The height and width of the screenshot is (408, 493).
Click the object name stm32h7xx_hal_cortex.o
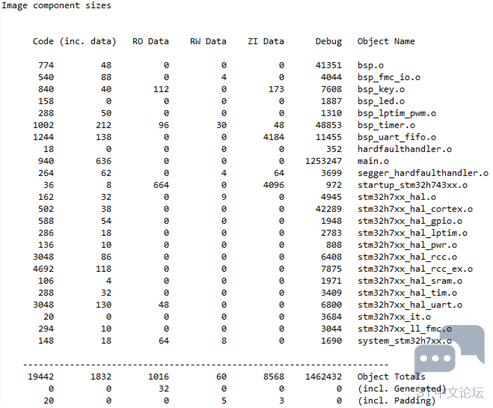[415, 209]
